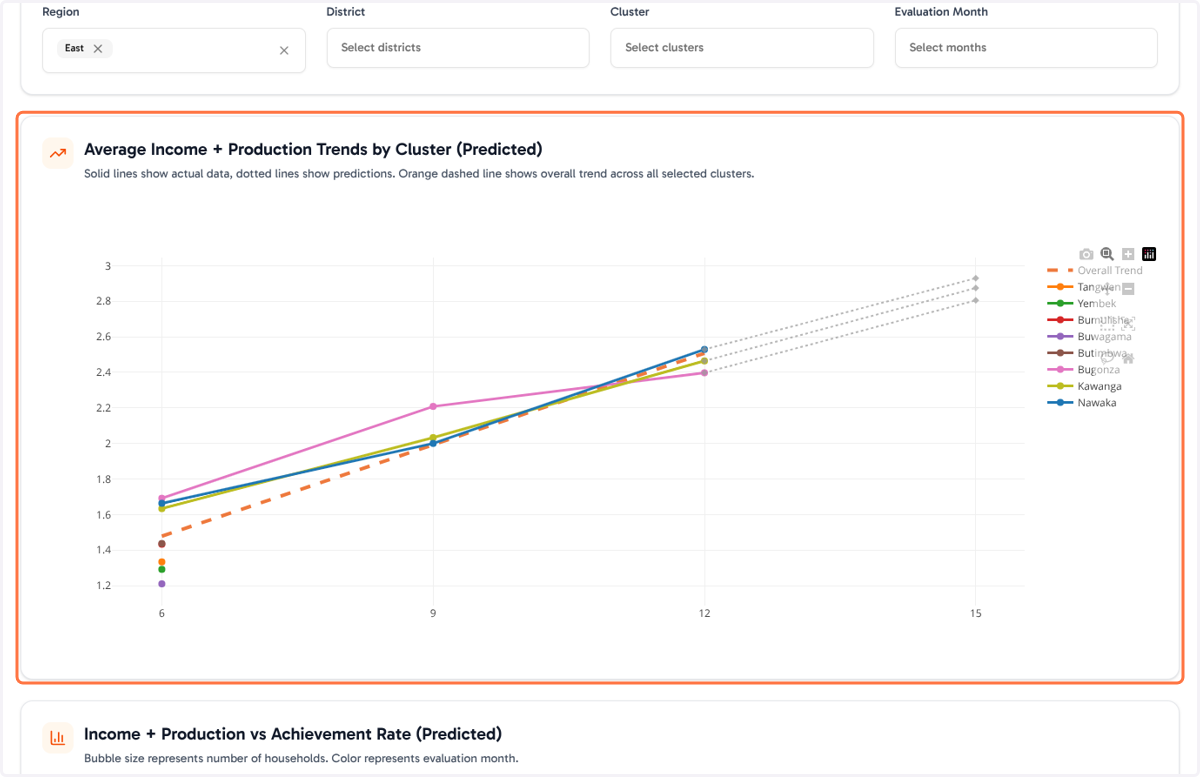Toggle Butimbwa legend entry

1088,353
